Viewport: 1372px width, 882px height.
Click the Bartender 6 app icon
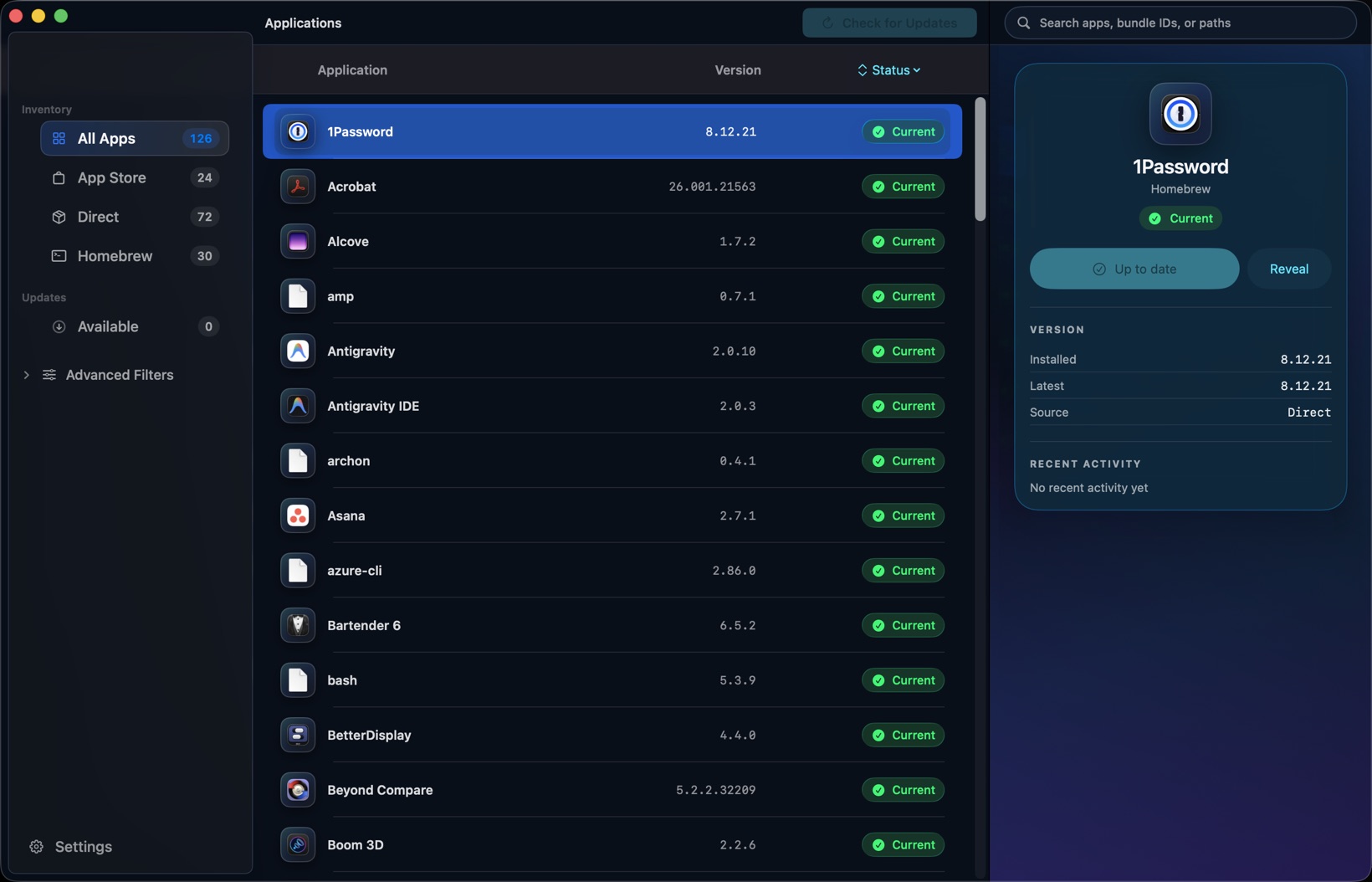tap(298, 625)
